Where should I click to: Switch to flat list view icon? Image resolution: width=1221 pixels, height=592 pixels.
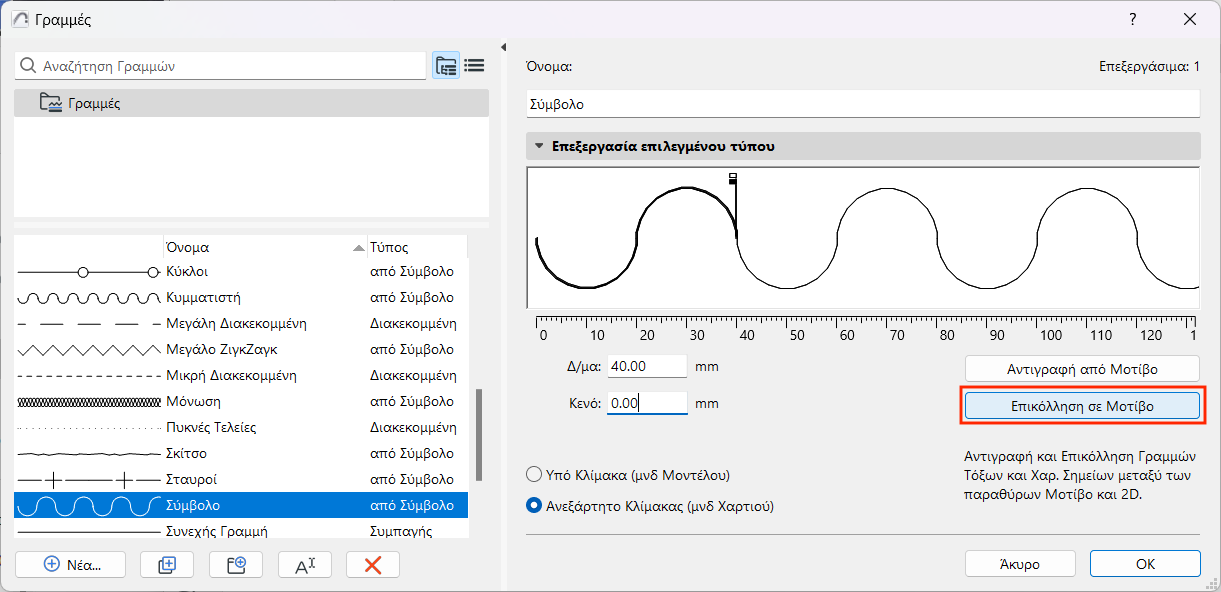(474, 66)
